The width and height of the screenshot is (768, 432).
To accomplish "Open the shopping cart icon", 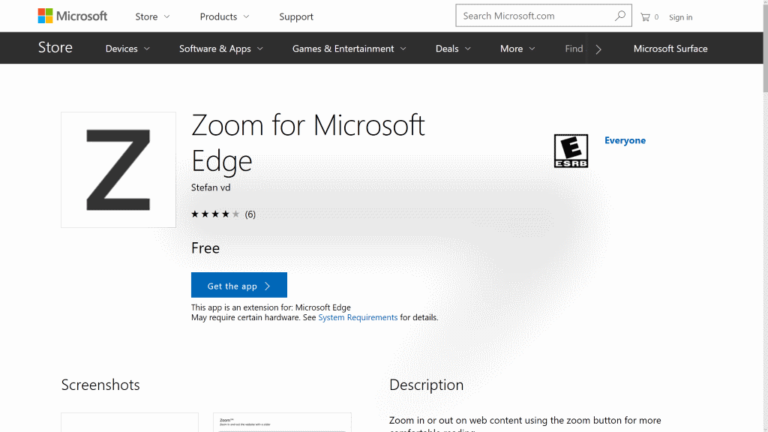I will (645, 17).
